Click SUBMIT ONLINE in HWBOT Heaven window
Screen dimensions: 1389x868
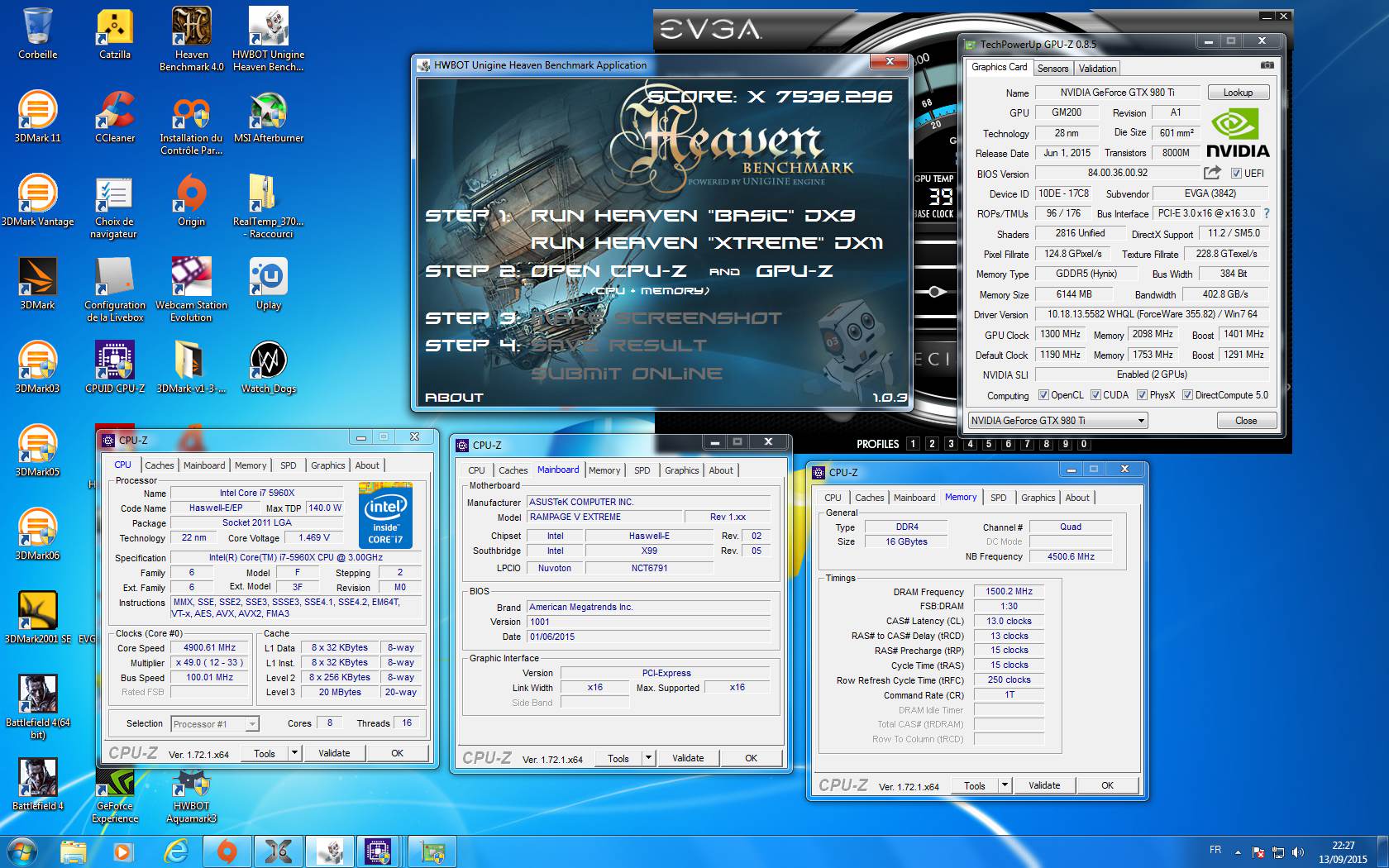tap(626, 374)
